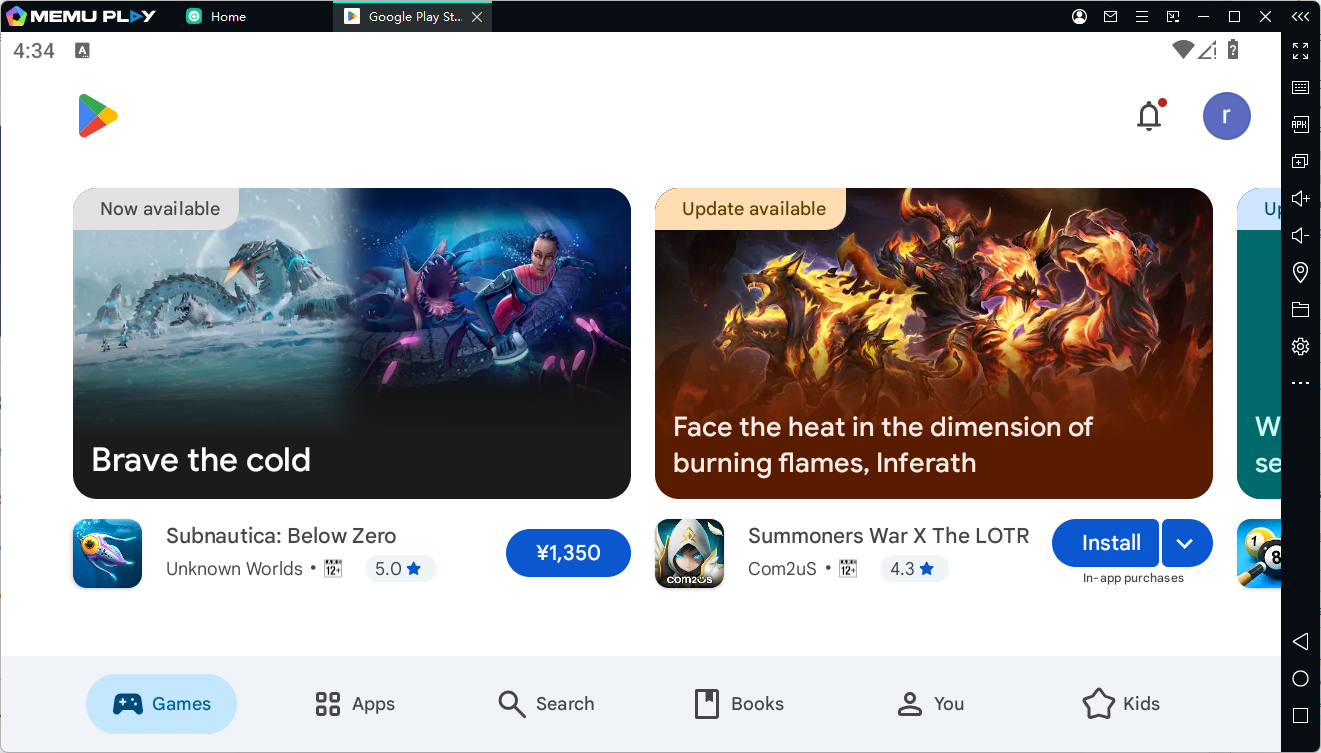Open the shared folder icon in sidebar
This screenshot has width=1321, height=753.
pyautogui.click(x=1300, y=310)
